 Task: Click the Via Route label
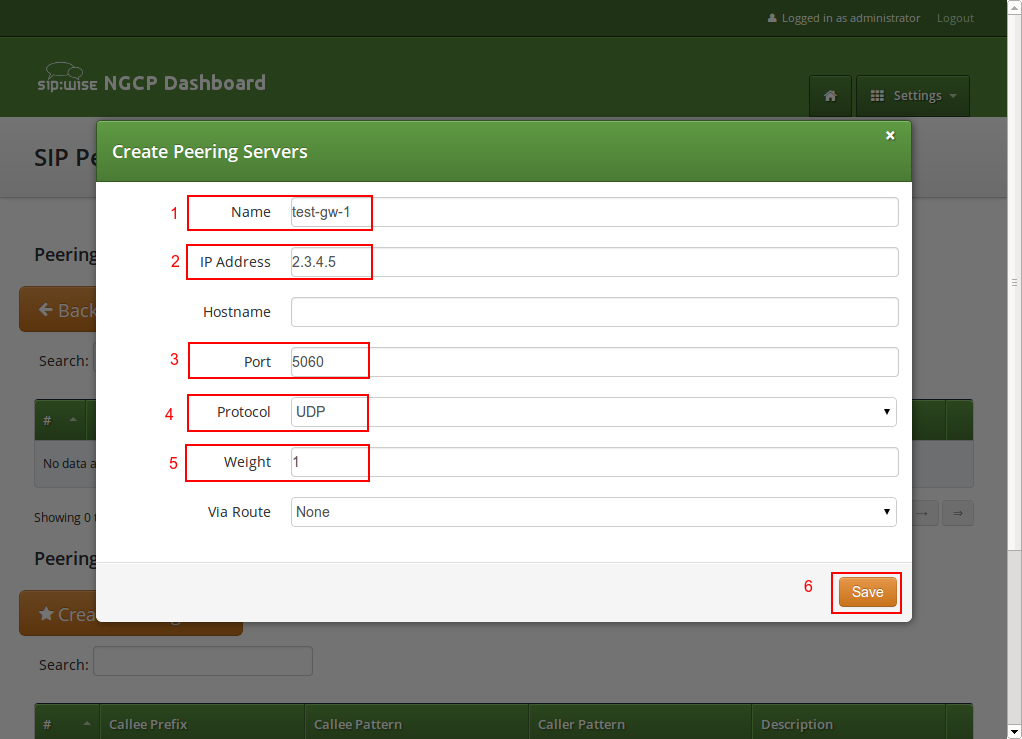click(239, 512)
